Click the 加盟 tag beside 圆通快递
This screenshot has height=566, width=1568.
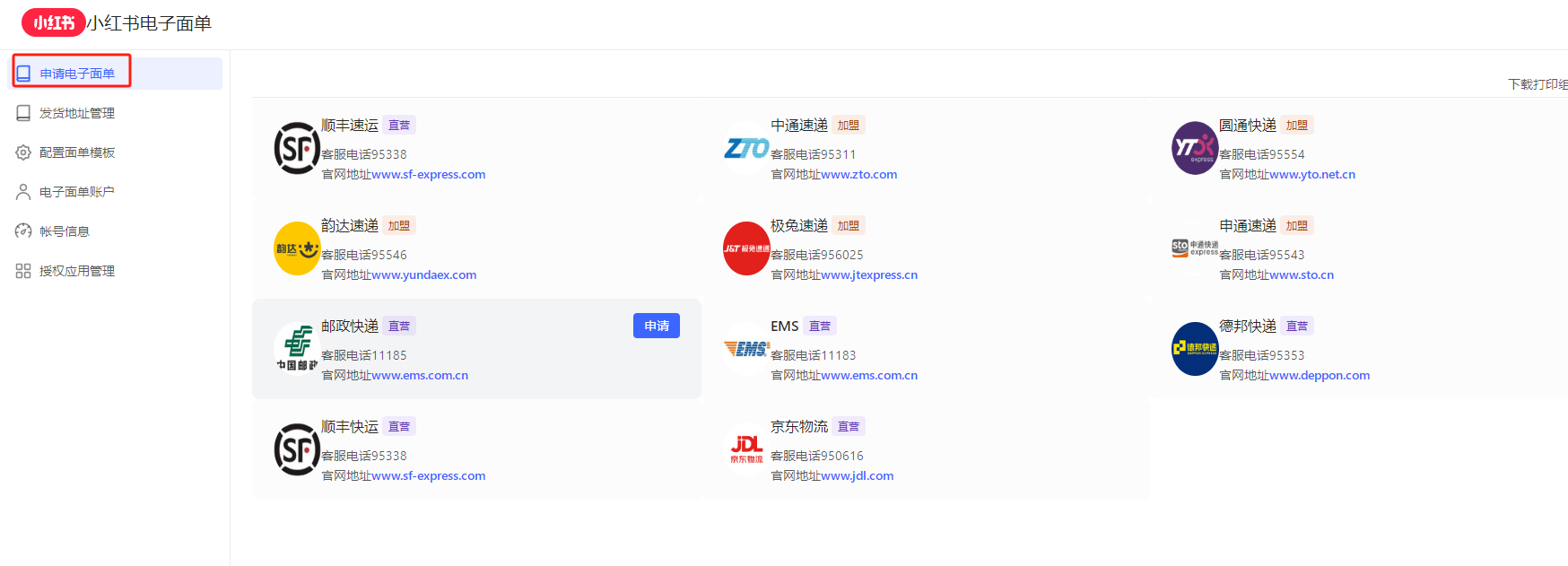click(1297, 126)
